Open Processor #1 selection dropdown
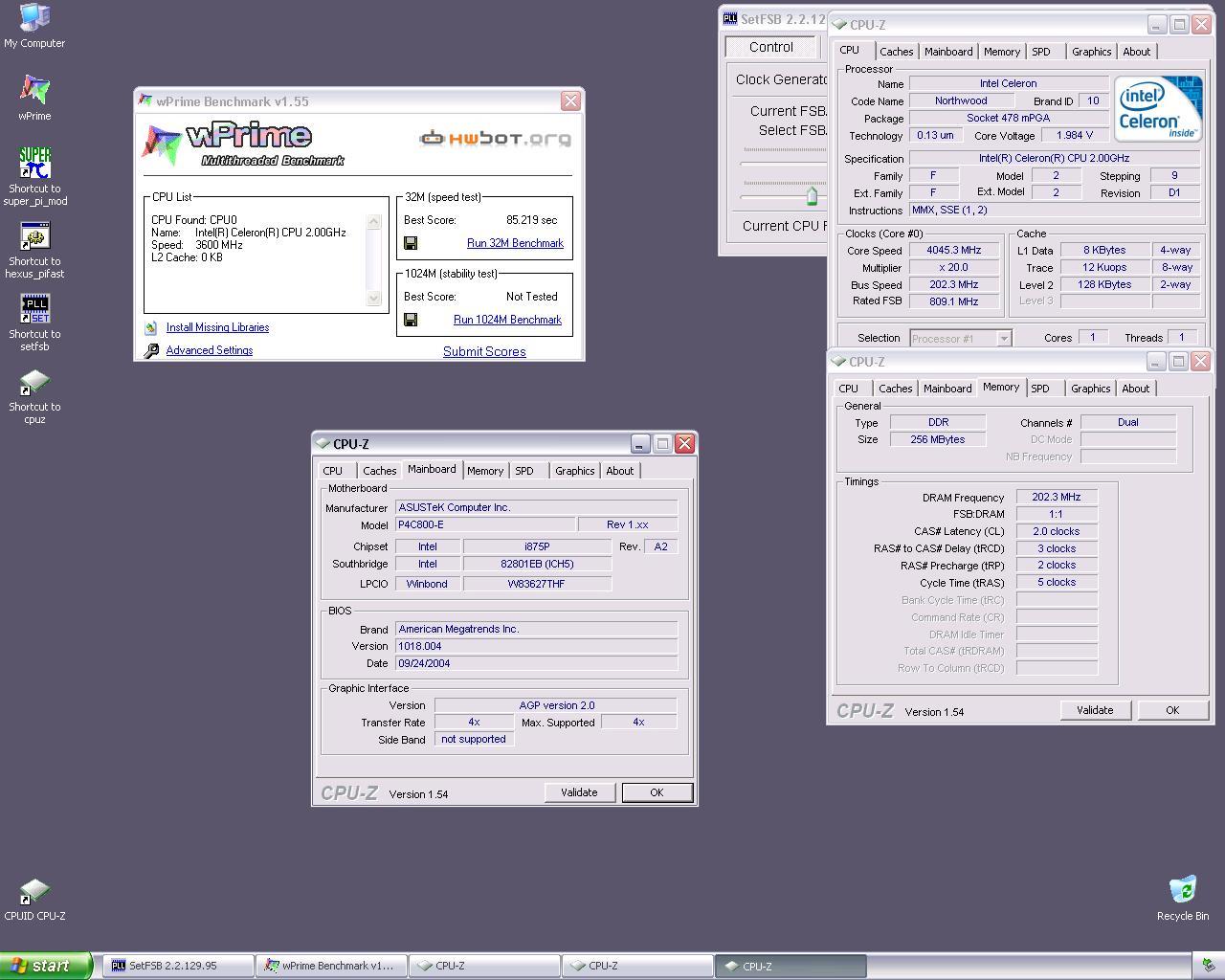 [x=960, y=338]
